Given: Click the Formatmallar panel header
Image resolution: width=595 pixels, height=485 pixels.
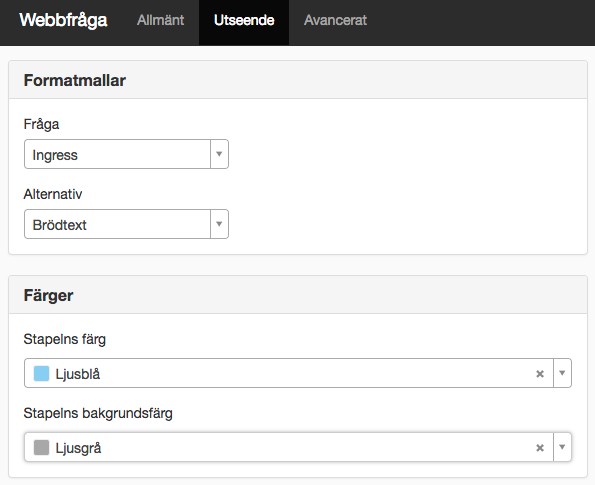Looking at the screenshot, I should (x=298, y=80).
